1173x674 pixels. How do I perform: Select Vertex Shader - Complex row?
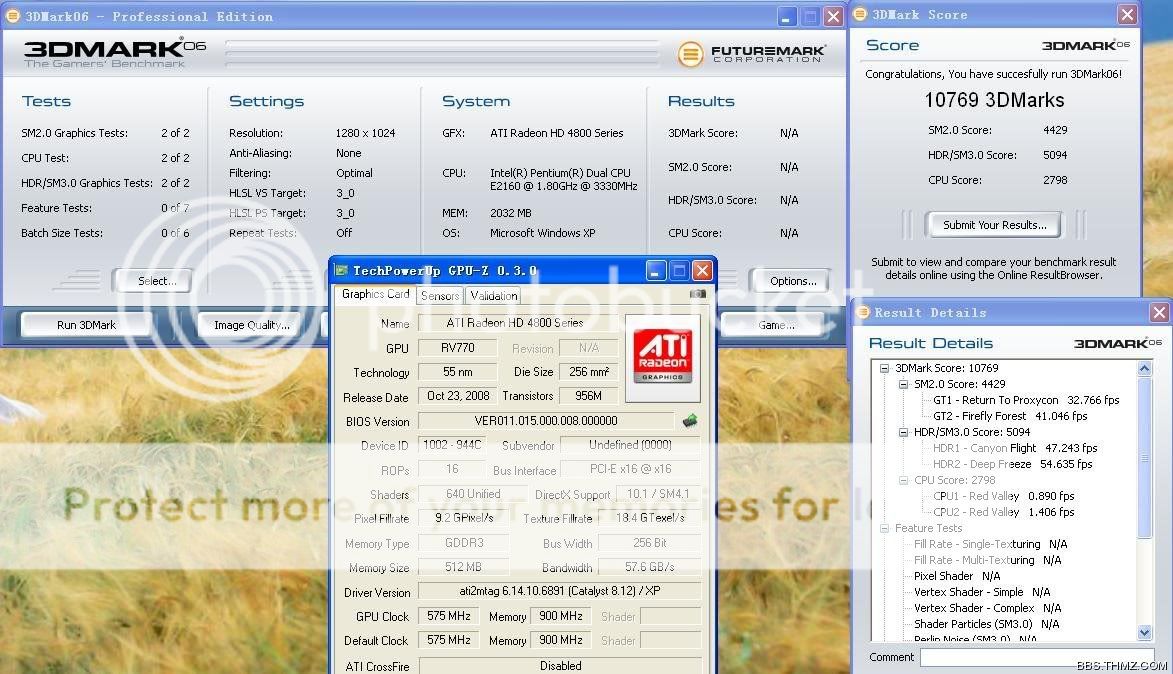pyautogui.click(x=987, y=608)
